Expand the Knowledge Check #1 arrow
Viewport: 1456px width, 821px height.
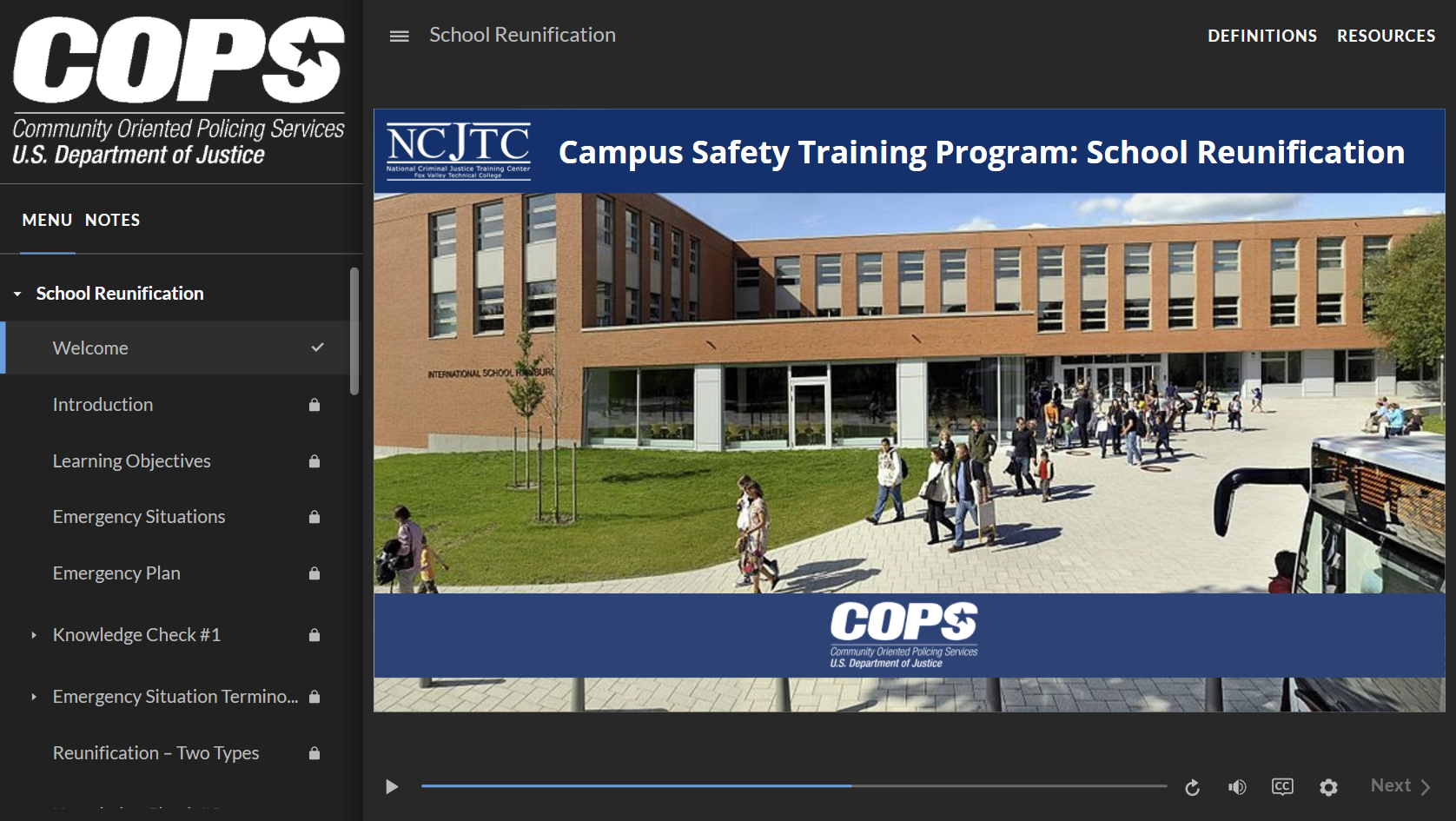34,635
